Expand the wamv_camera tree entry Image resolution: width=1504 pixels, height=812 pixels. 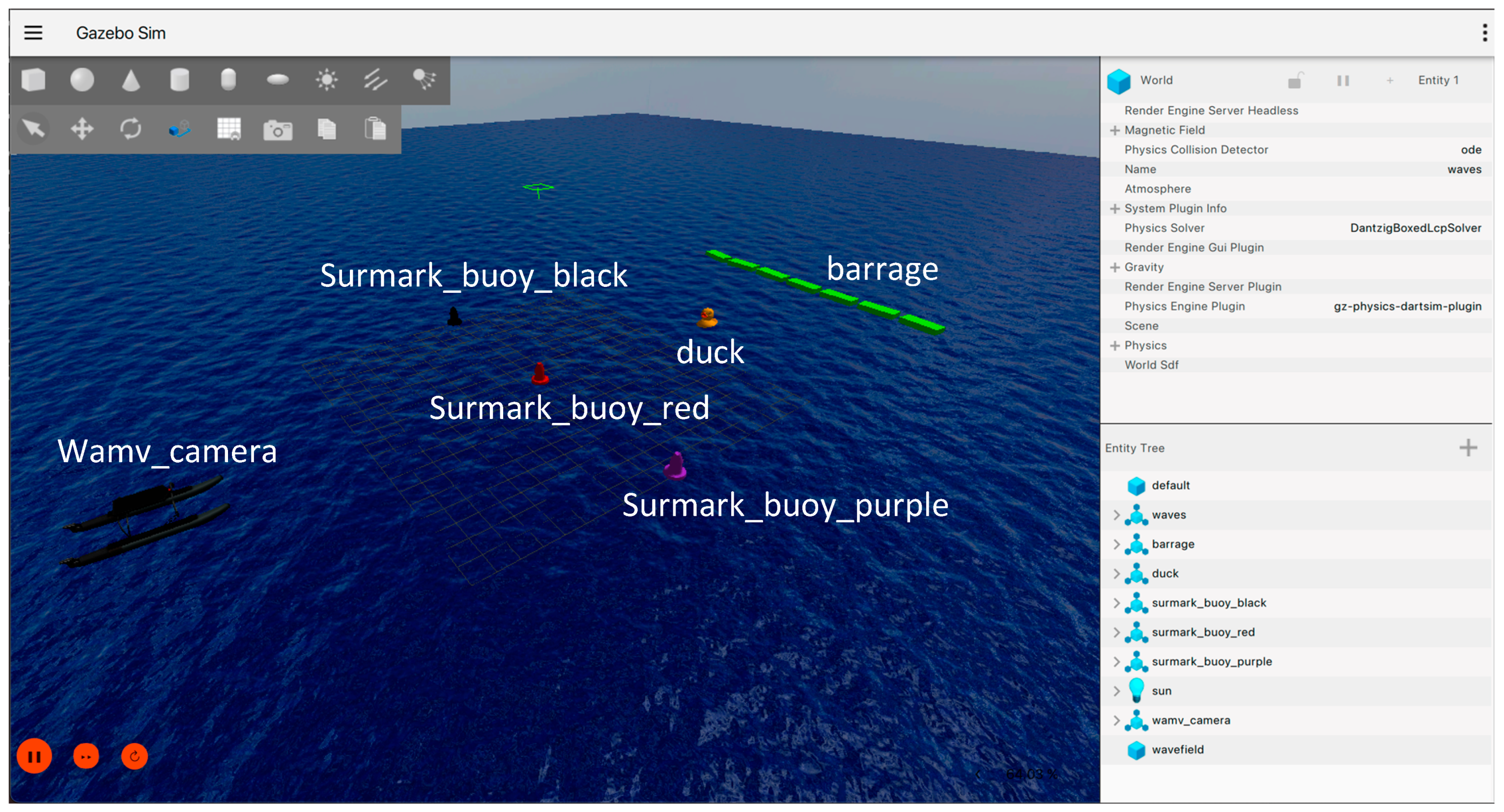[x=1116, y=720]
